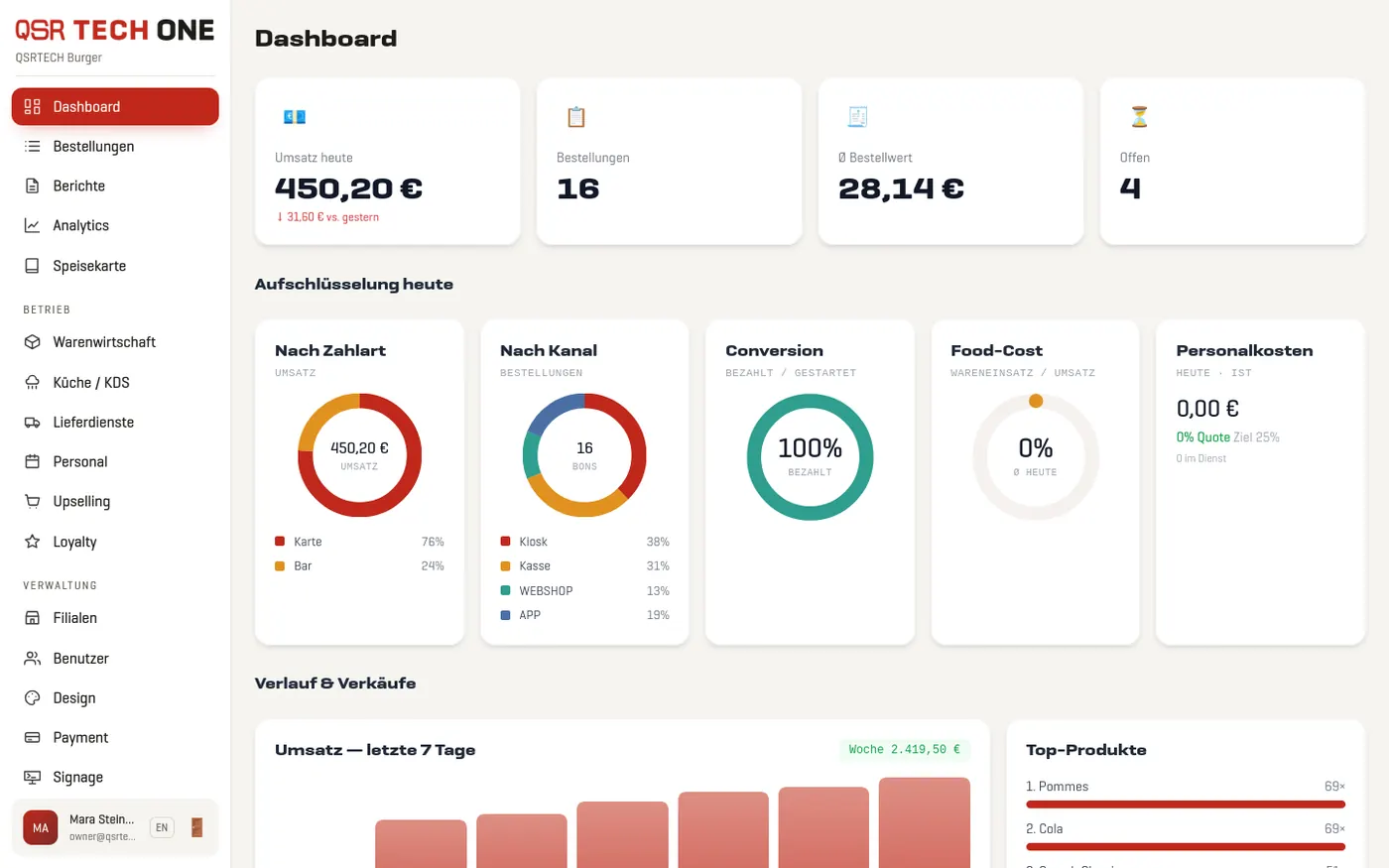Click the teal WEBSHOP legend swatch
The image size is (1389, 868).
pos(505,591)
